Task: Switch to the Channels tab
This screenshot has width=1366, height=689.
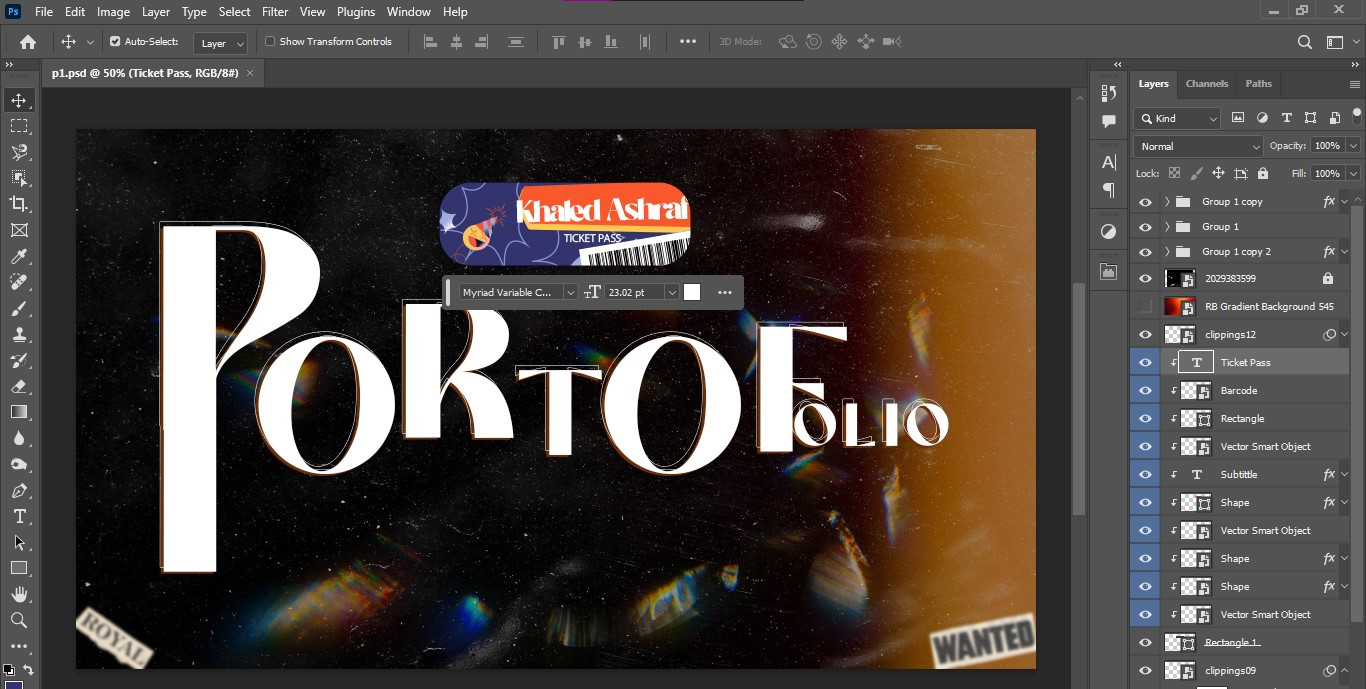Action: 1206,84
